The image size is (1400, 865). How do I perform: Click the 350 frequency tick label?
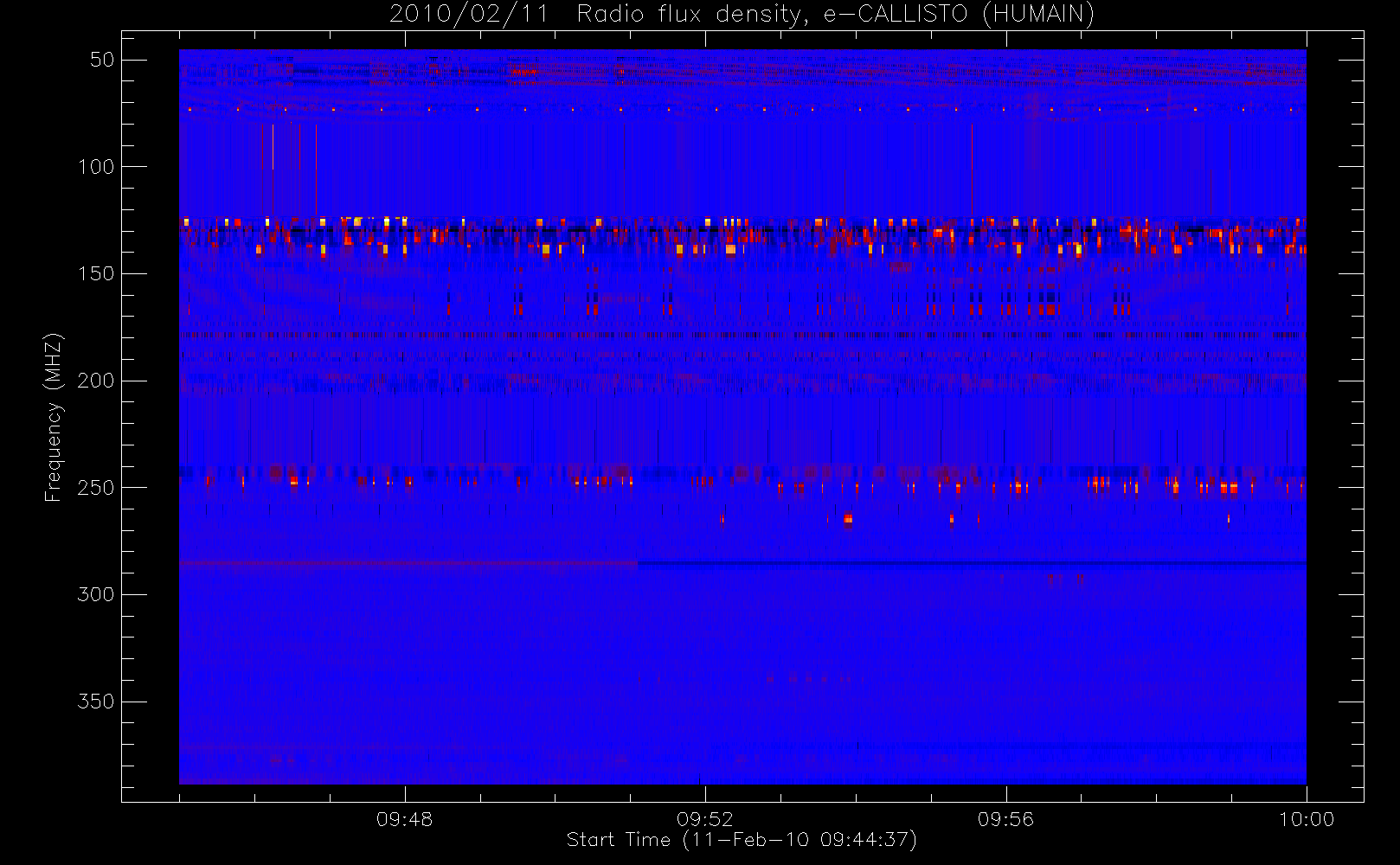coord(96,702)
